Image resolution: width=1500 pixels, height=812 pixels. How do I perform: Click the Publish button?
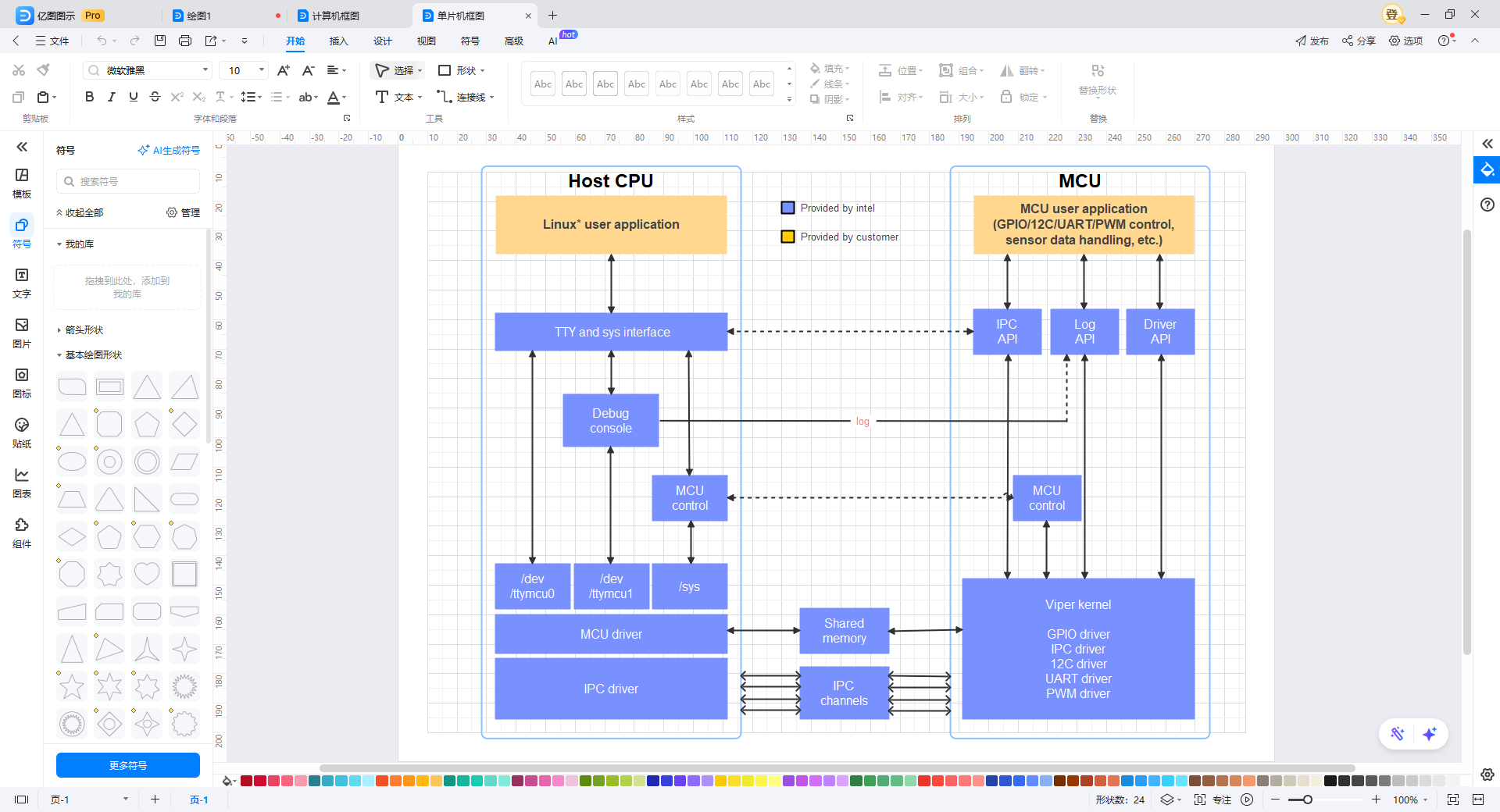tap(1312, 41)
